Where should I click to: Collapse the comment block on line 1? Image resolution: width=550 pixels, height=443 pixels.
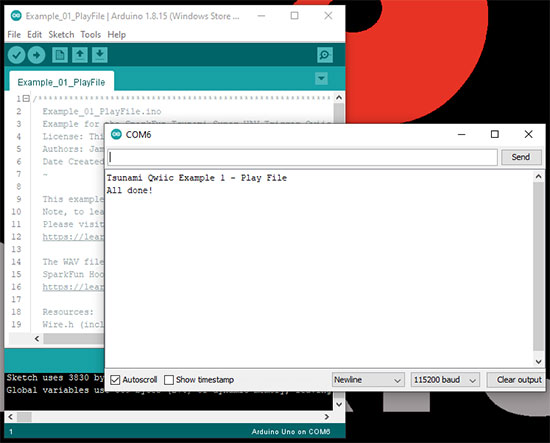[26, 99]
